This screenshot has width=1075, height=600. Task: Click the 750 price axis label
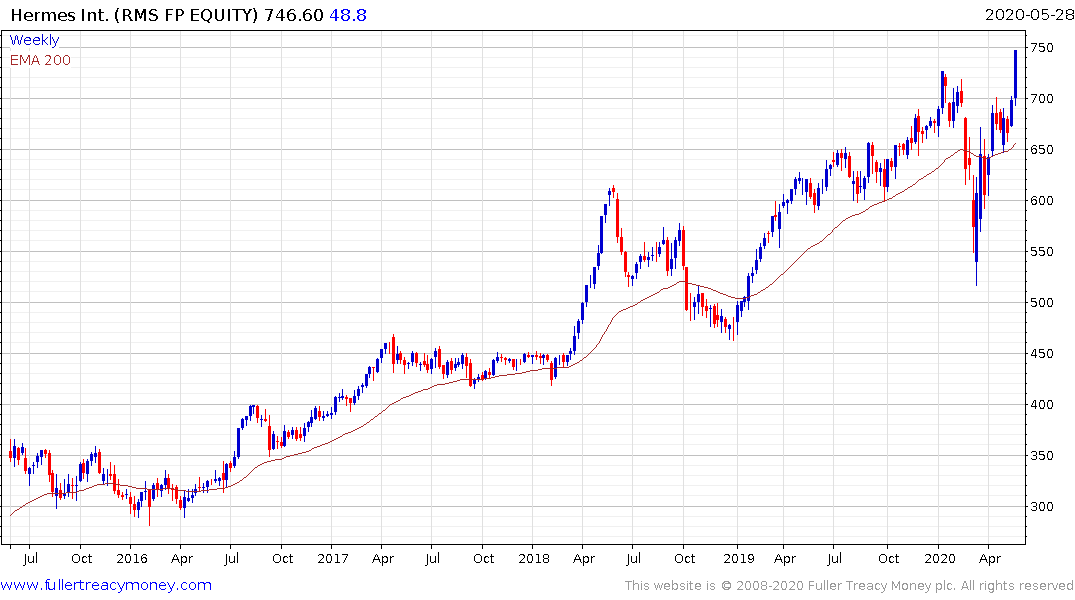pos(1041,48)
